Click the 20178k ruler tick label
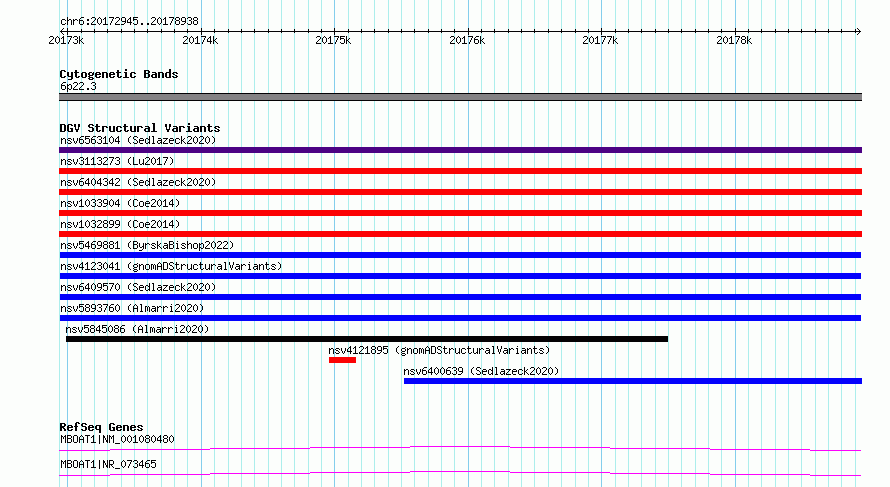890x487 pixels. 734,40
